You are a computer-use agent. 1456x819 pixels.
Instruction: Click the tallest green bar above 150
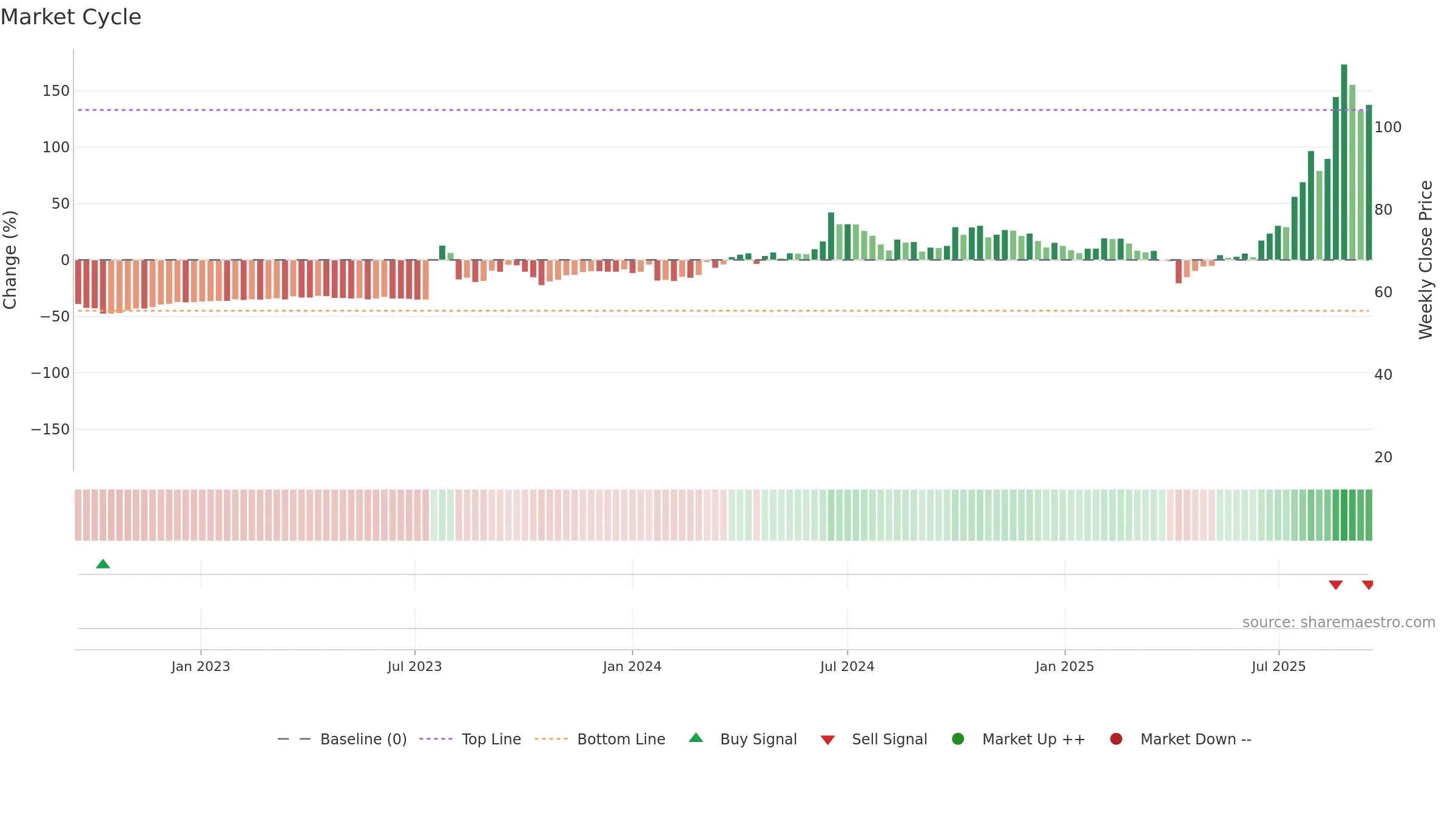[1344, 162]
